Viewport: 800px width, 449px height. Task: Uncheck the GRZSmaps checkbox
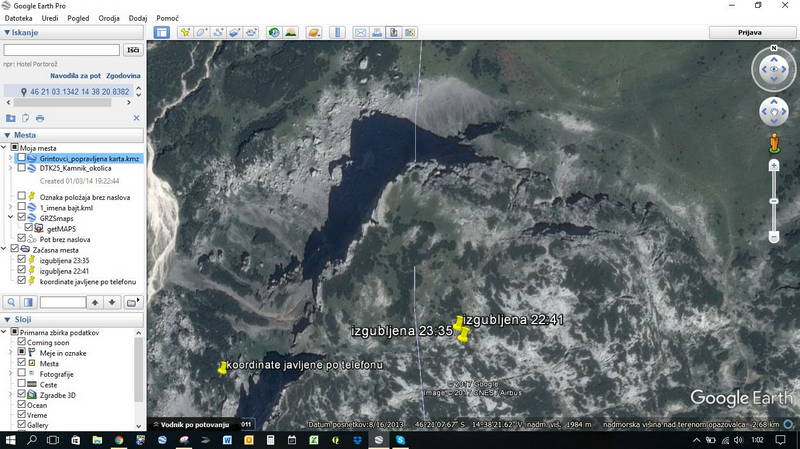(x=21, y=217)
